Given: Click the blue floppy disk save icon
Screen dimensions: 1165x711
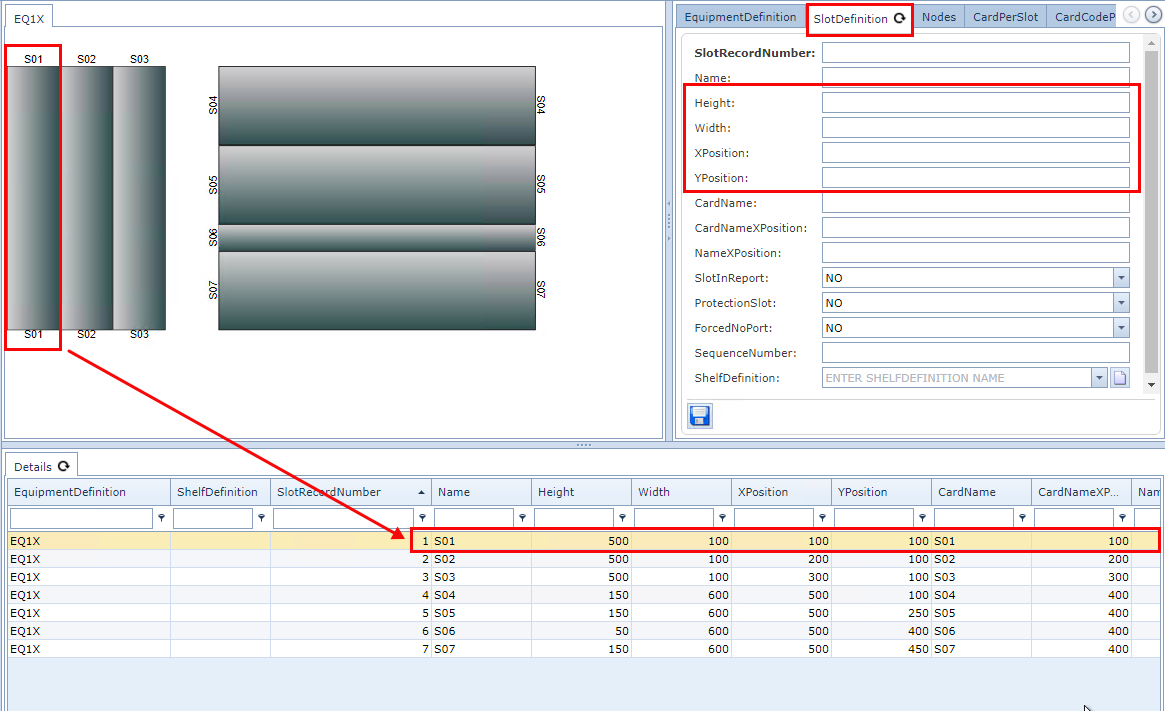Looking at the screenshot, I should pos(700,416).
